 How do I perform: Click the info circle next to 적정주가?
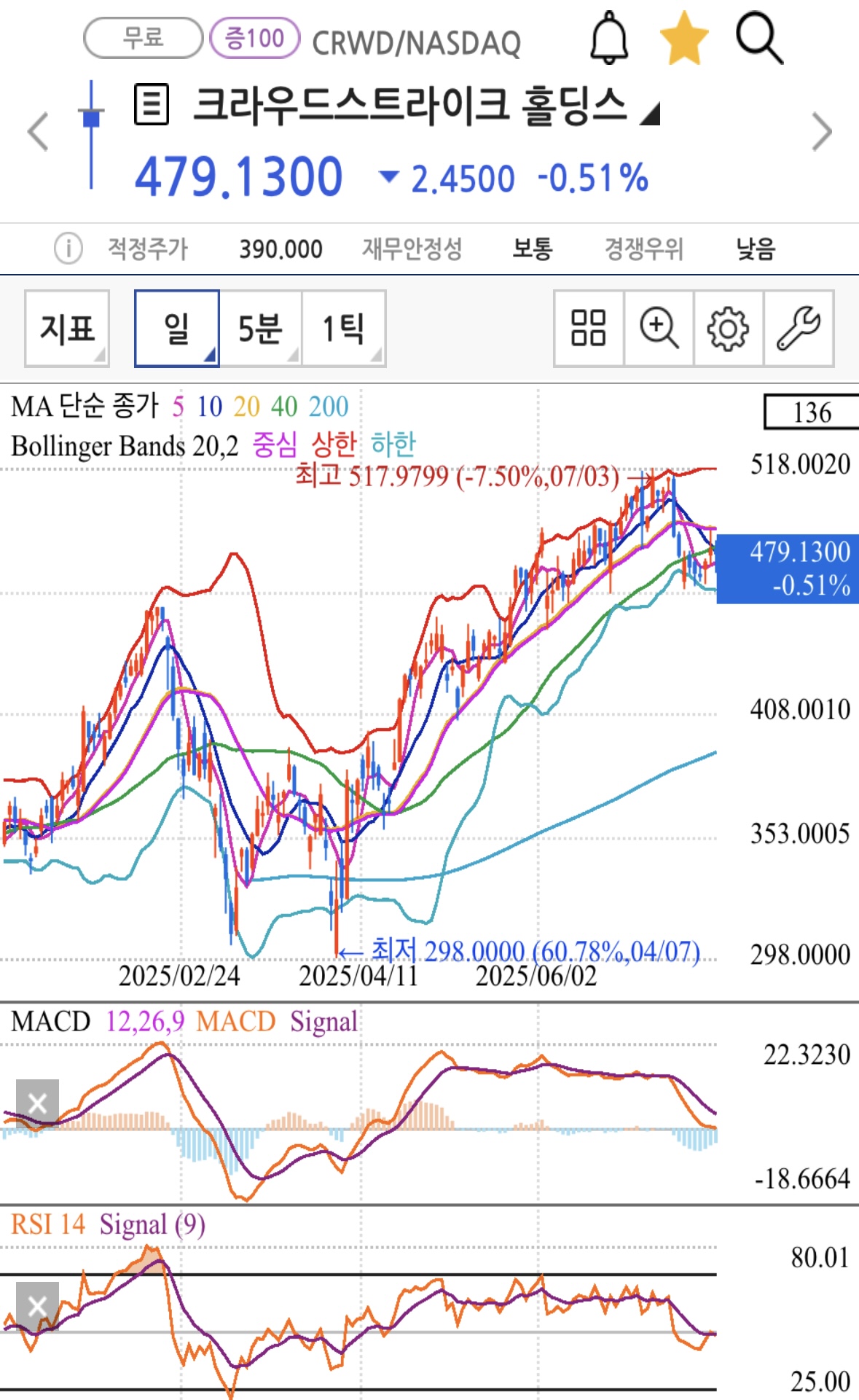[68, 249]
